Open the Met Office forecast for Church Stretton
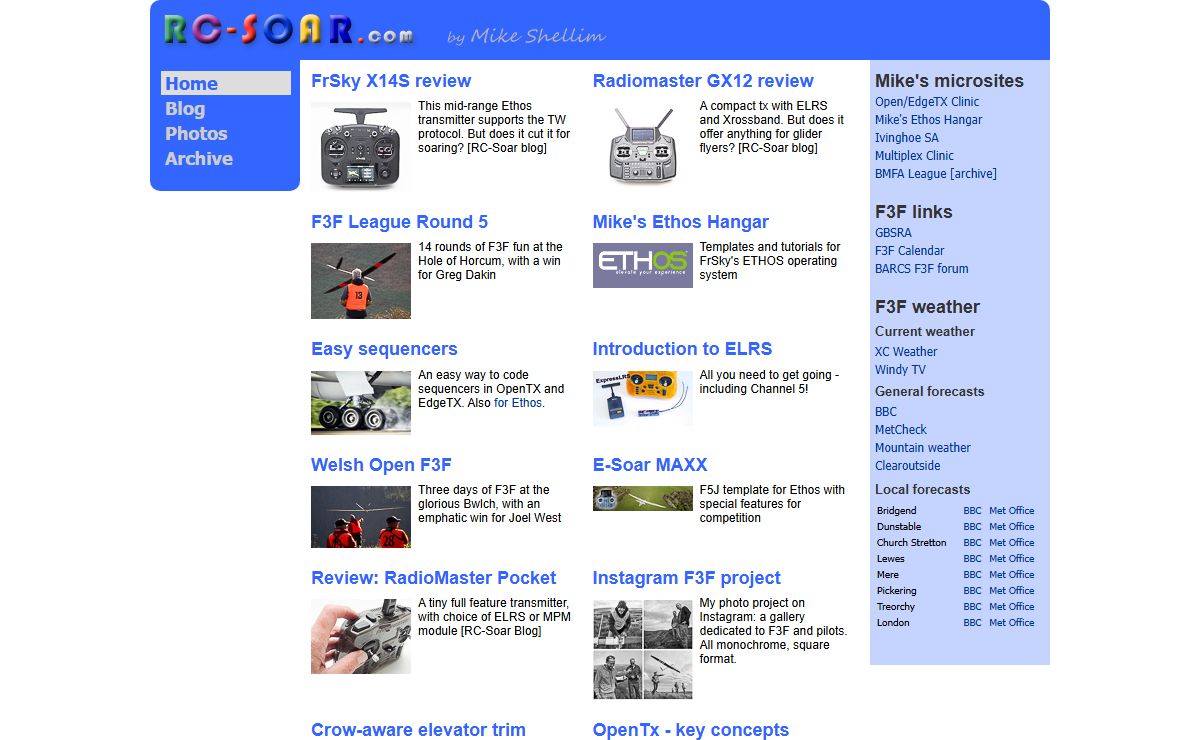1200x740 pixels. click(x=1012, y=543)
